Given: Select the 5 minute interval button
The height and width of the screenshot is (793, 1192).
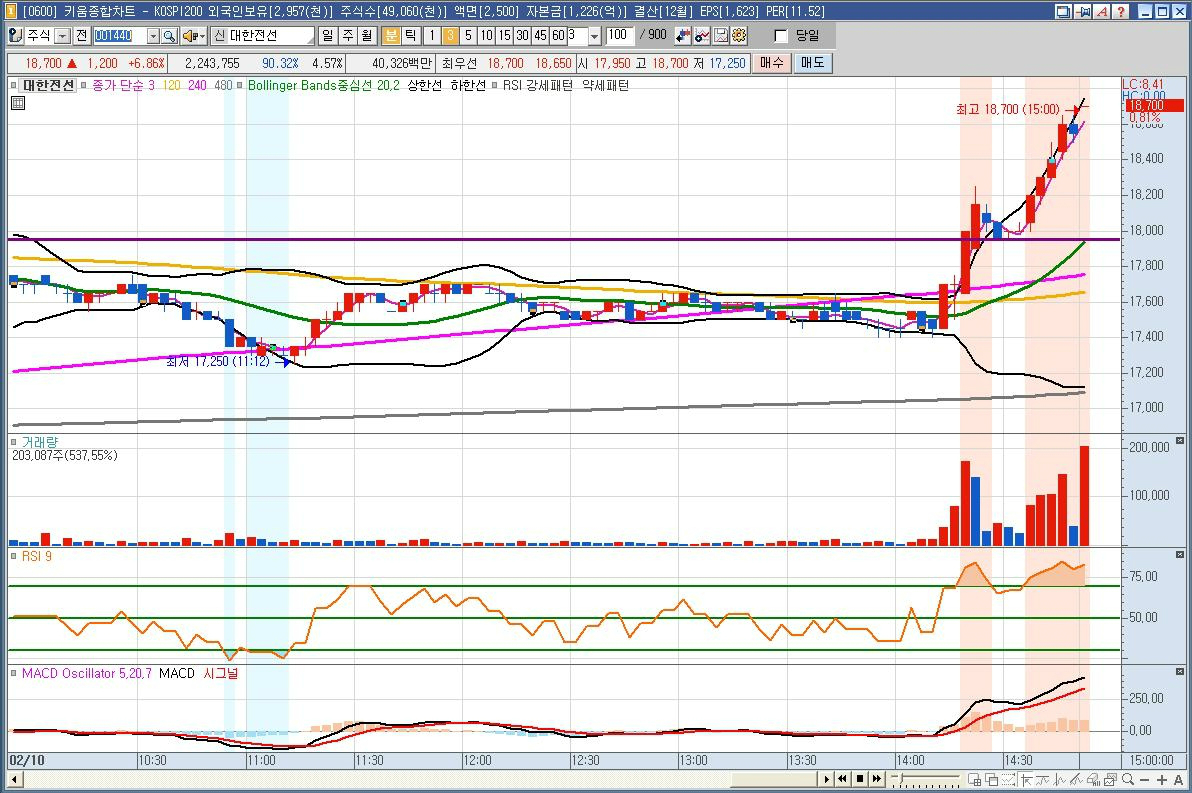Looking at the screenshot, I should coord(468,36).
